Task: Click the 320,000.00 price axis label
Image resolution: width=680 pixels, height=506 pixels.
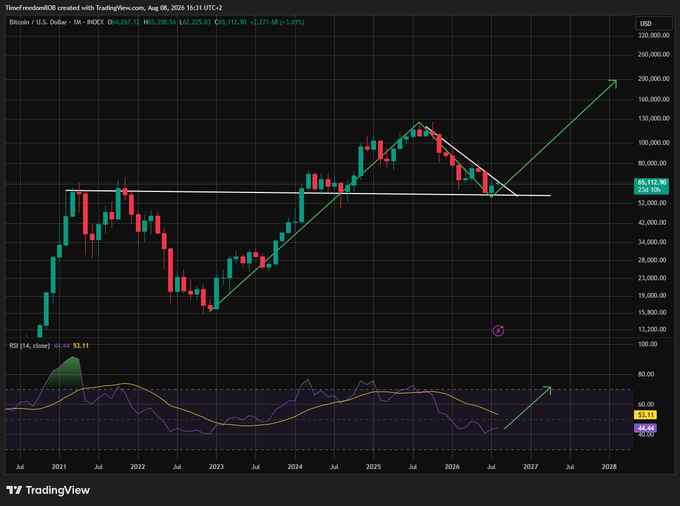Action: tap(654, 36)
